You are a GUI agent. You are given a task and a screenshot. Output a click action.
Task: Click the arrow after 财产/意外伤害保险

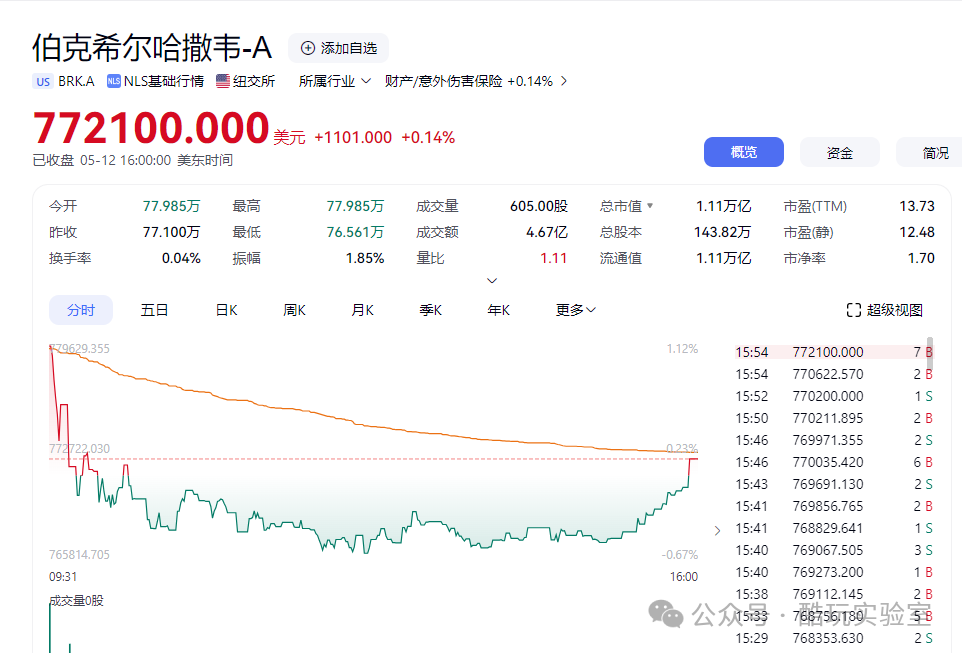pyautogui.click(x=564, y=81)
